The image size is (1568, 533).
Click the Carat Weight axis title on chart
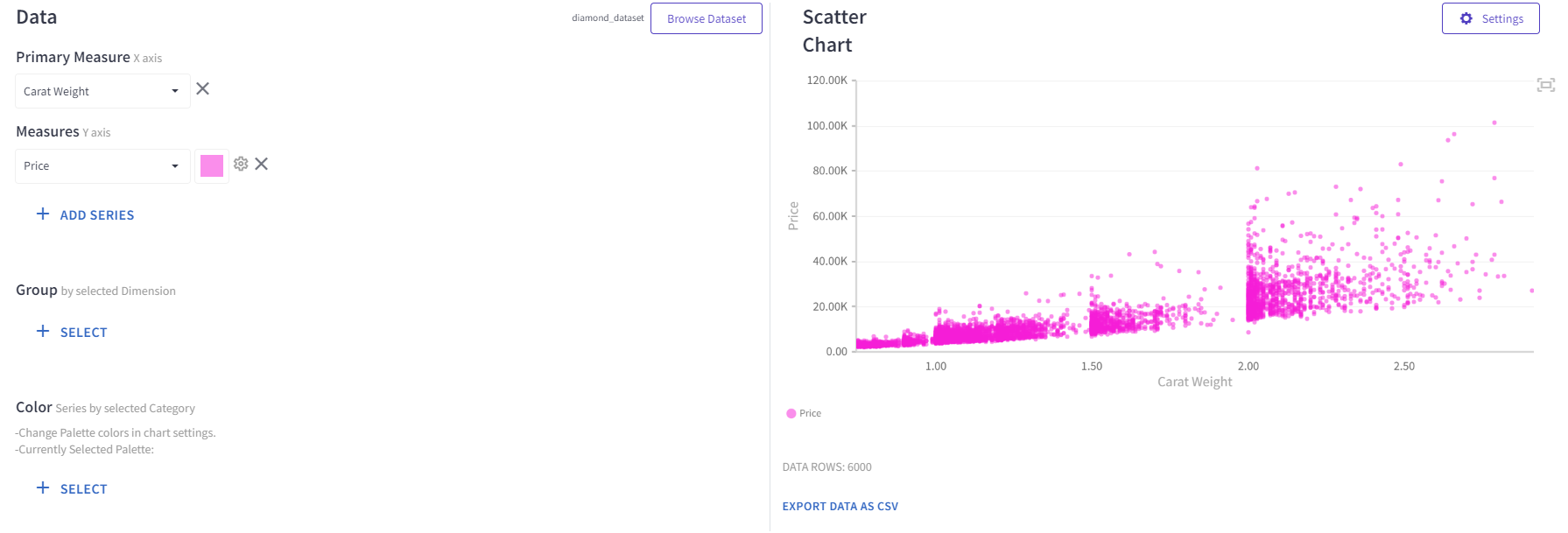click(1194, 382)
